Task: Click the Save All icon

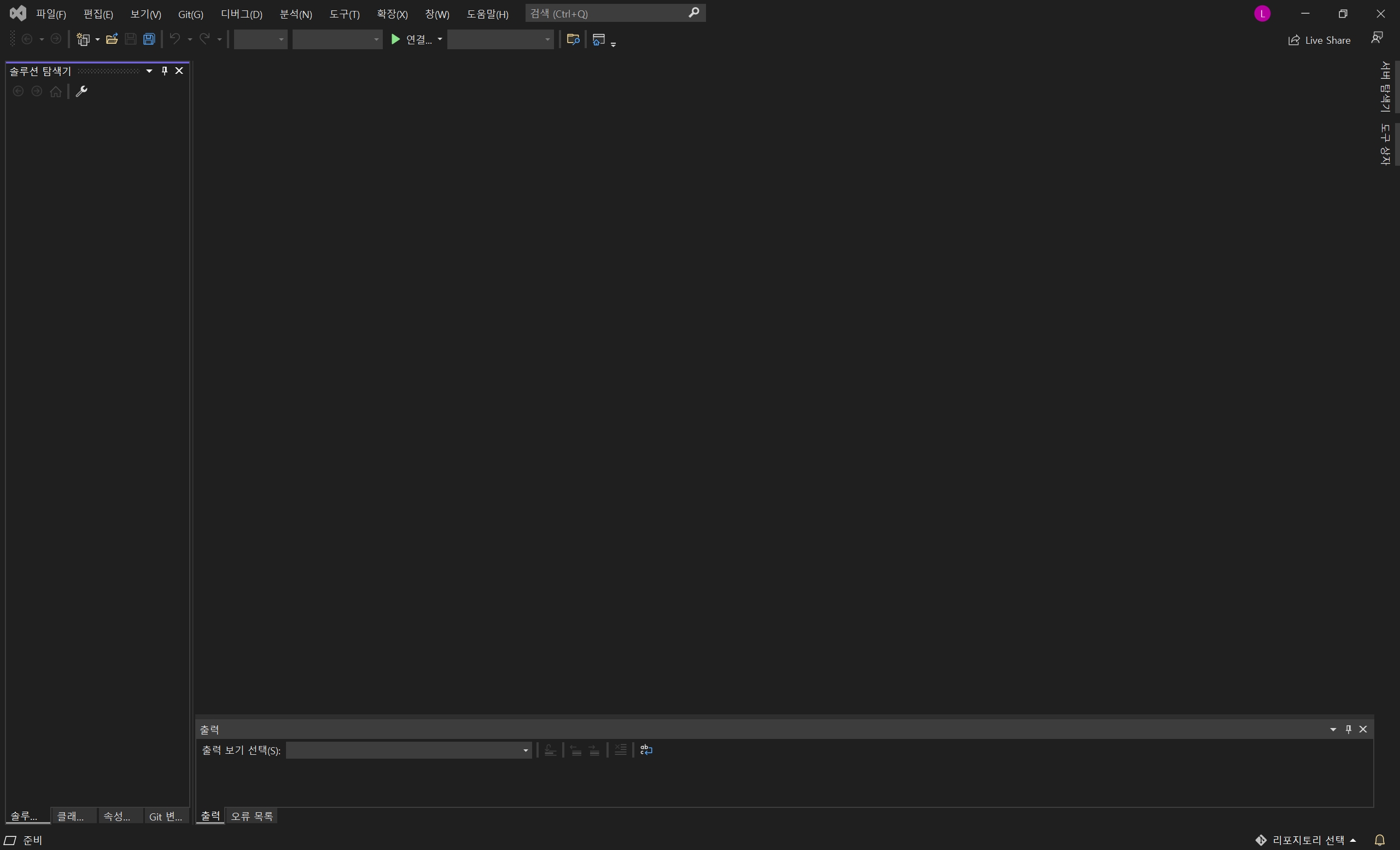Action: coord(149,39)
